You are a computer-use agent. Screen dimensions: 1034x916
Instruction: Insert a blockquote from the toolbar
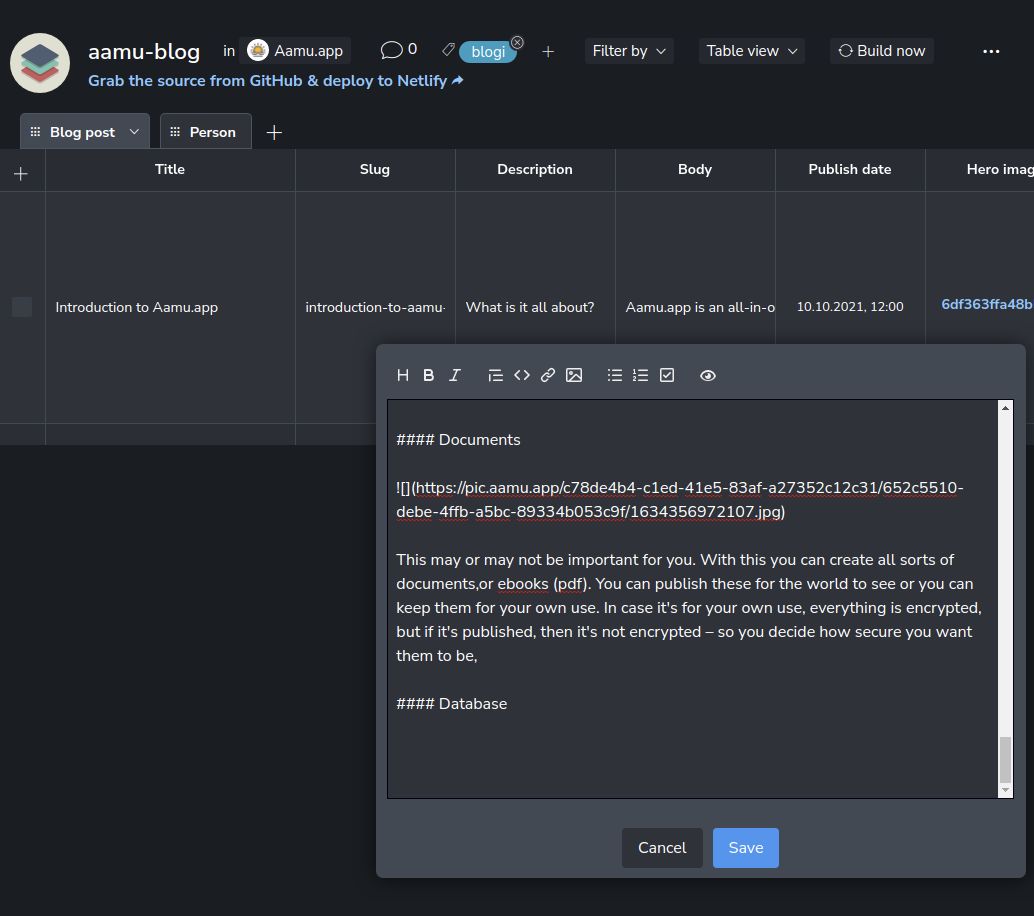tap(495, 375)
